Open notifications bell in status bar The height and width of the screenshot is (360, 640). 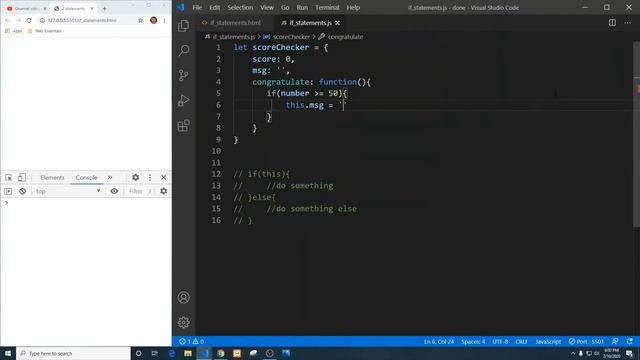coord(630,342)
